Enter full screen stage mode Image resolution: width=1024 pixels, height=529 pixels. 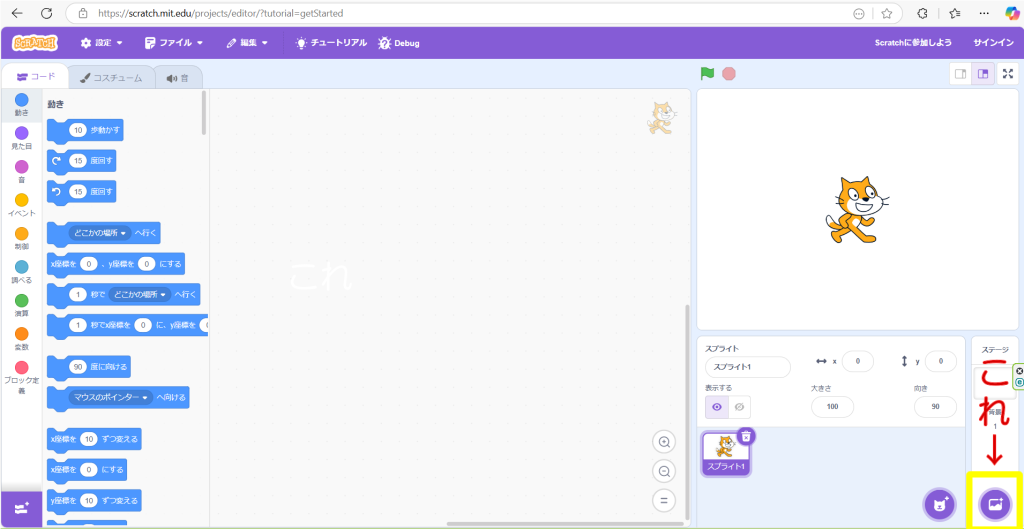coord(1007,73)
